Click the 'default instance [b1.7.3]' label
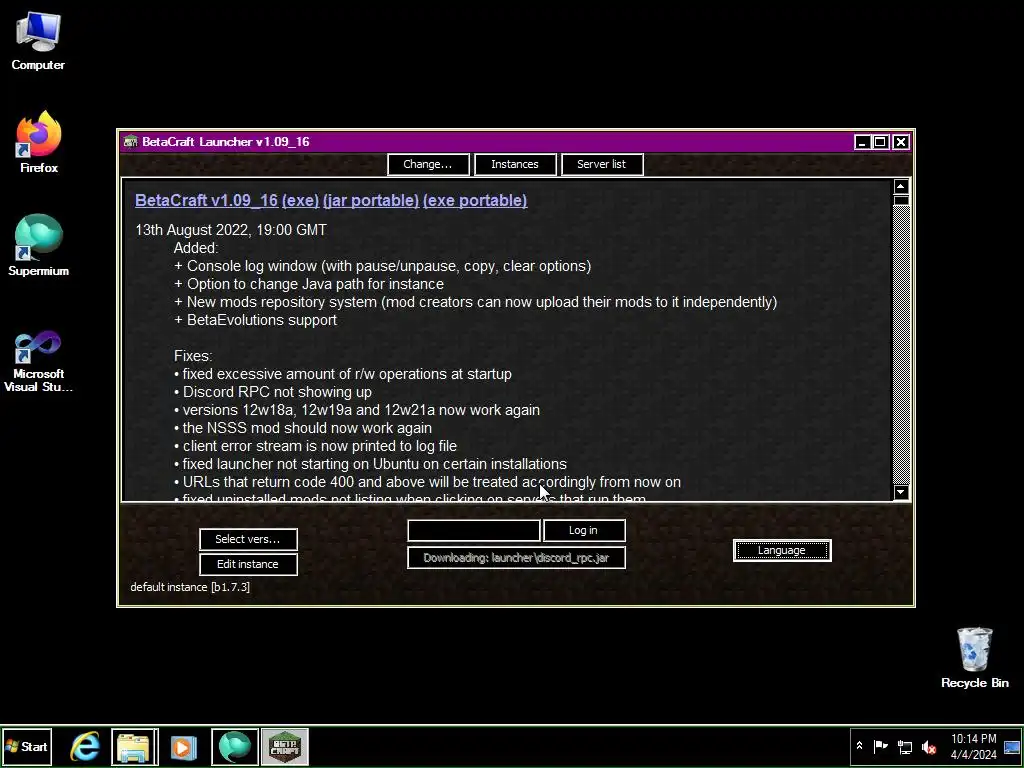This screenshot has width=1024, height=768. point(190,587)
